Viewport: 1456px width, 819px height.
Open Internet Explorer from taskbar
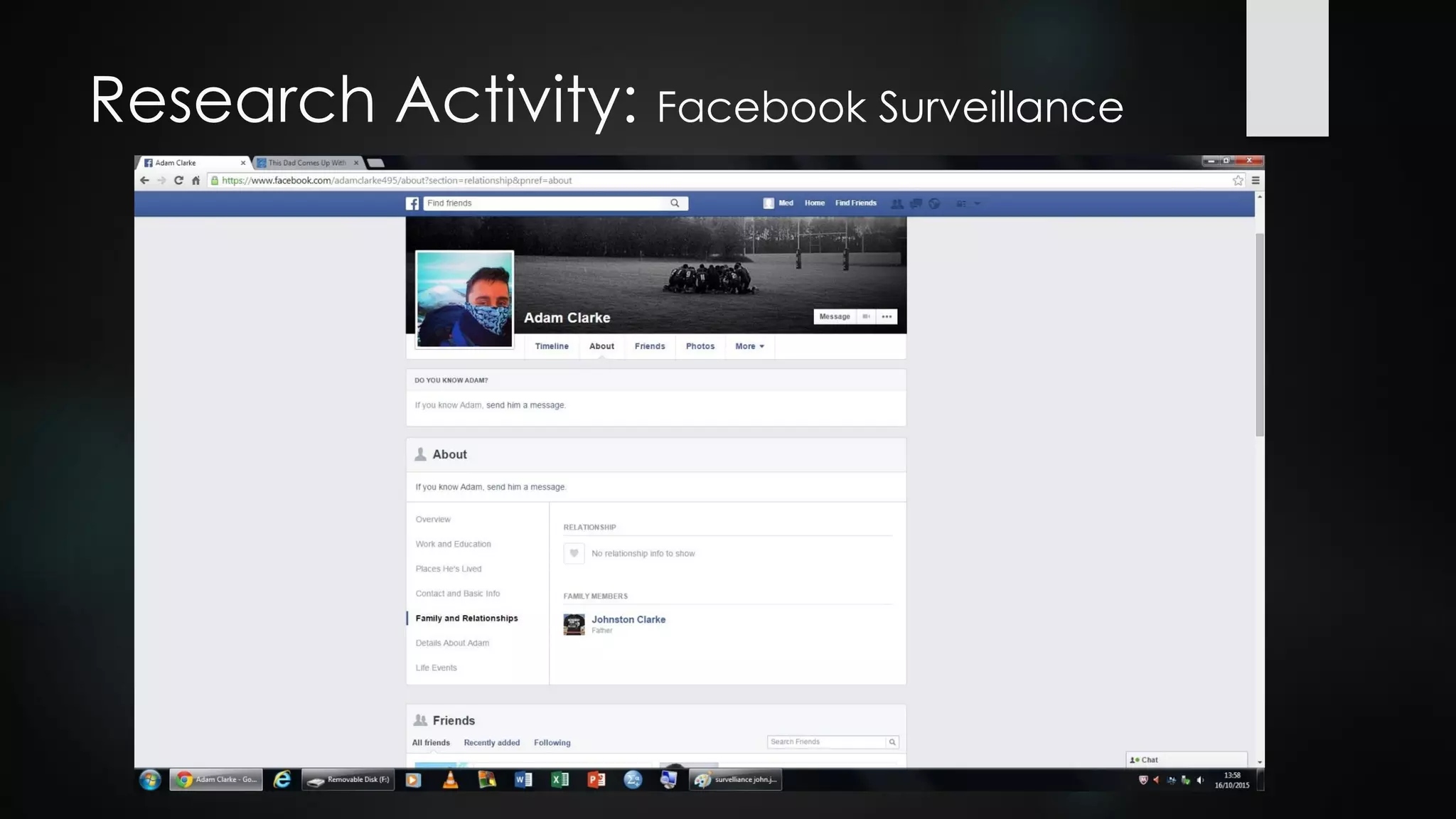click(282, 780)
